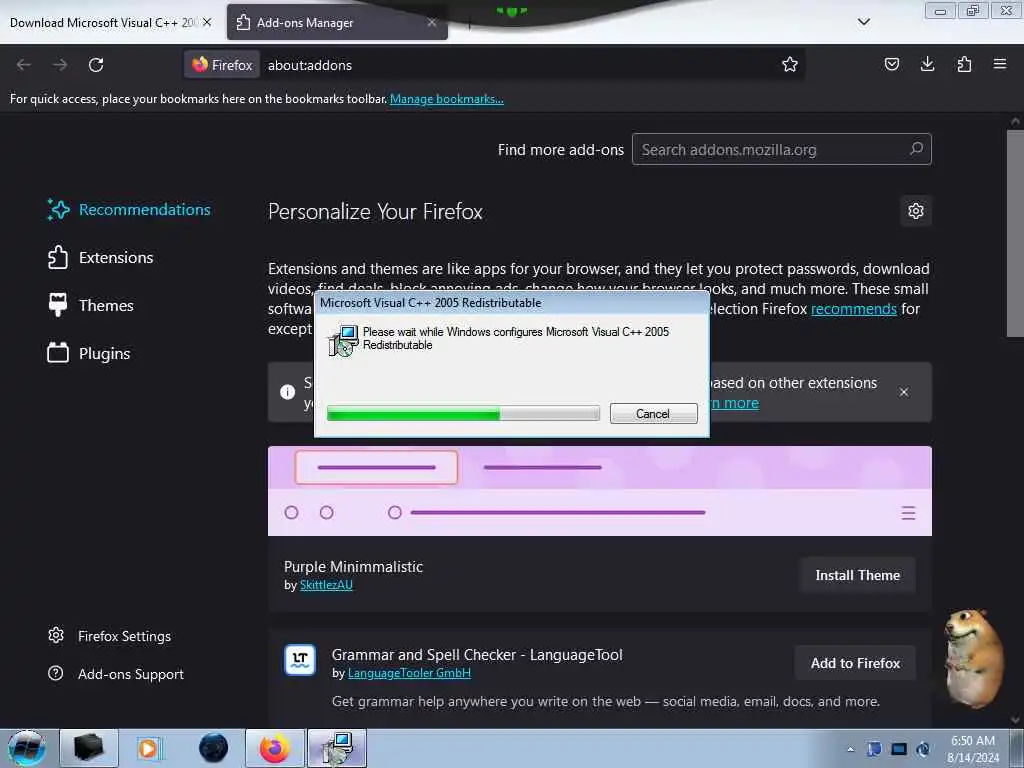Open the Windows Start menu
Image resolution: width=1024 pixels, height=768 pixels.
click(x=27, y=748)
